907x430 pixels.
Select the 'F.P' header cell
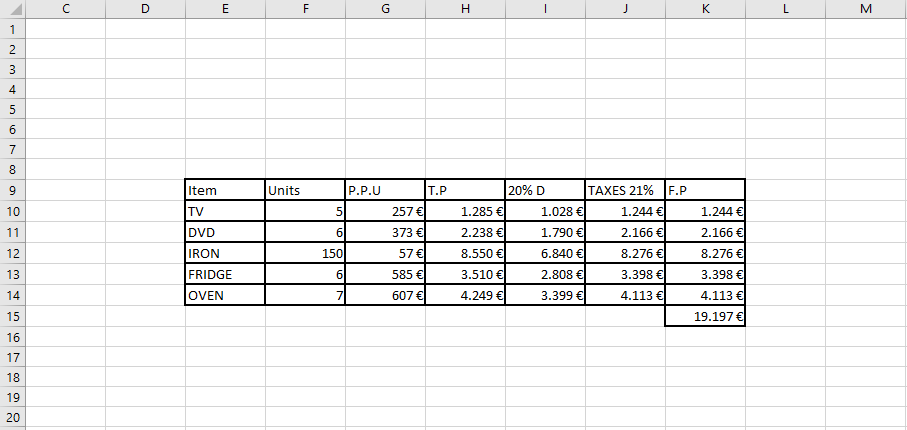[705, 190]
